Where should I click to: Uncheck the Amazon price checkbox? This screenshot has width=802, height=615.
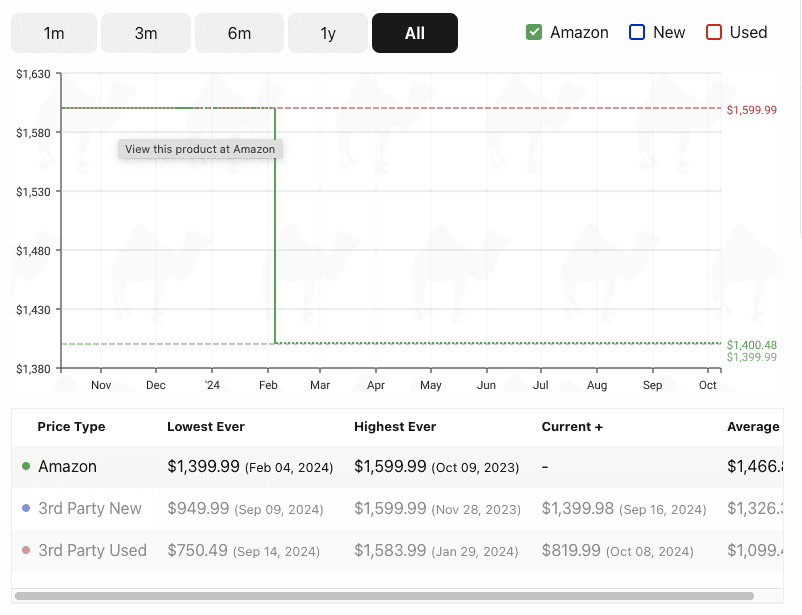tap(534, 32)
